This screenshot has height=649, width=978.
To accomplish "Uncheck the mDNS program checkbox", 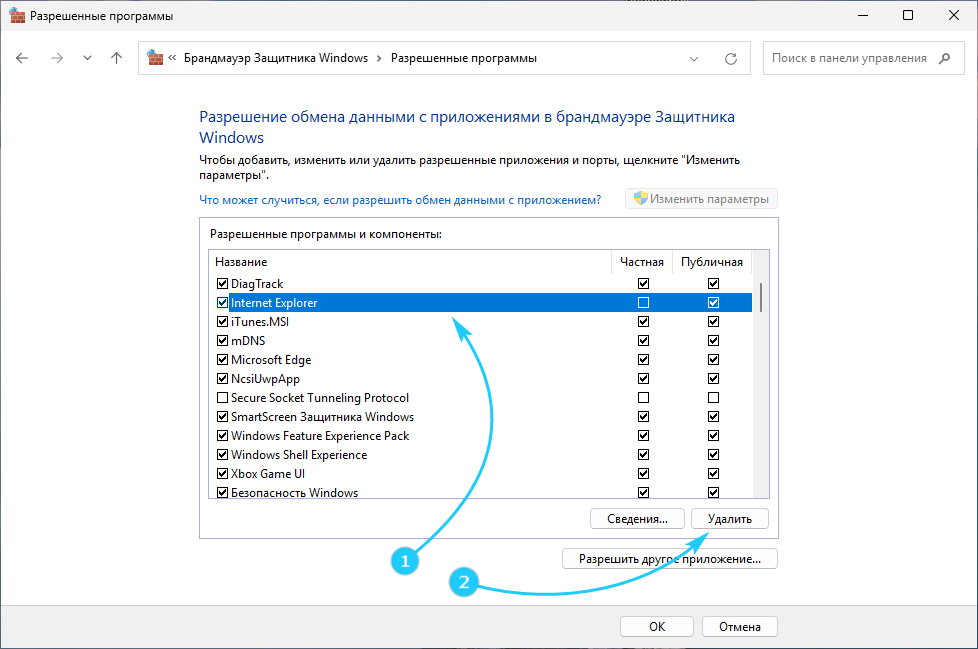I will coord(222,340).
